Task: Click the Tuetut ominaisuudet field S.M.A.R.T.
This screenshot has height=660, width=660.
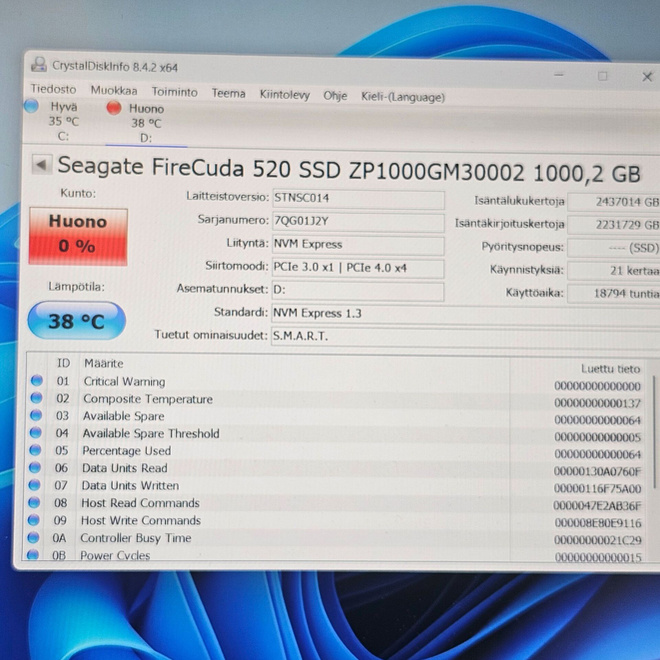Action: 466,337
